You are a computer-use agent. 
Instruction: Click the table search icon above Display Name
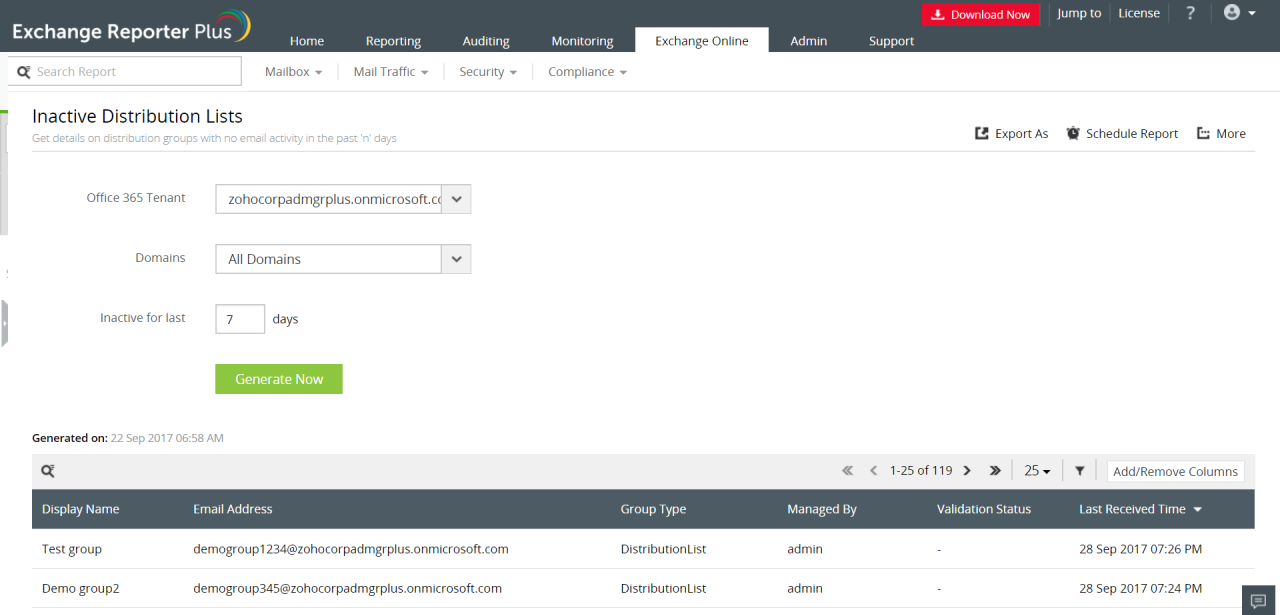(x=48, y=471)
